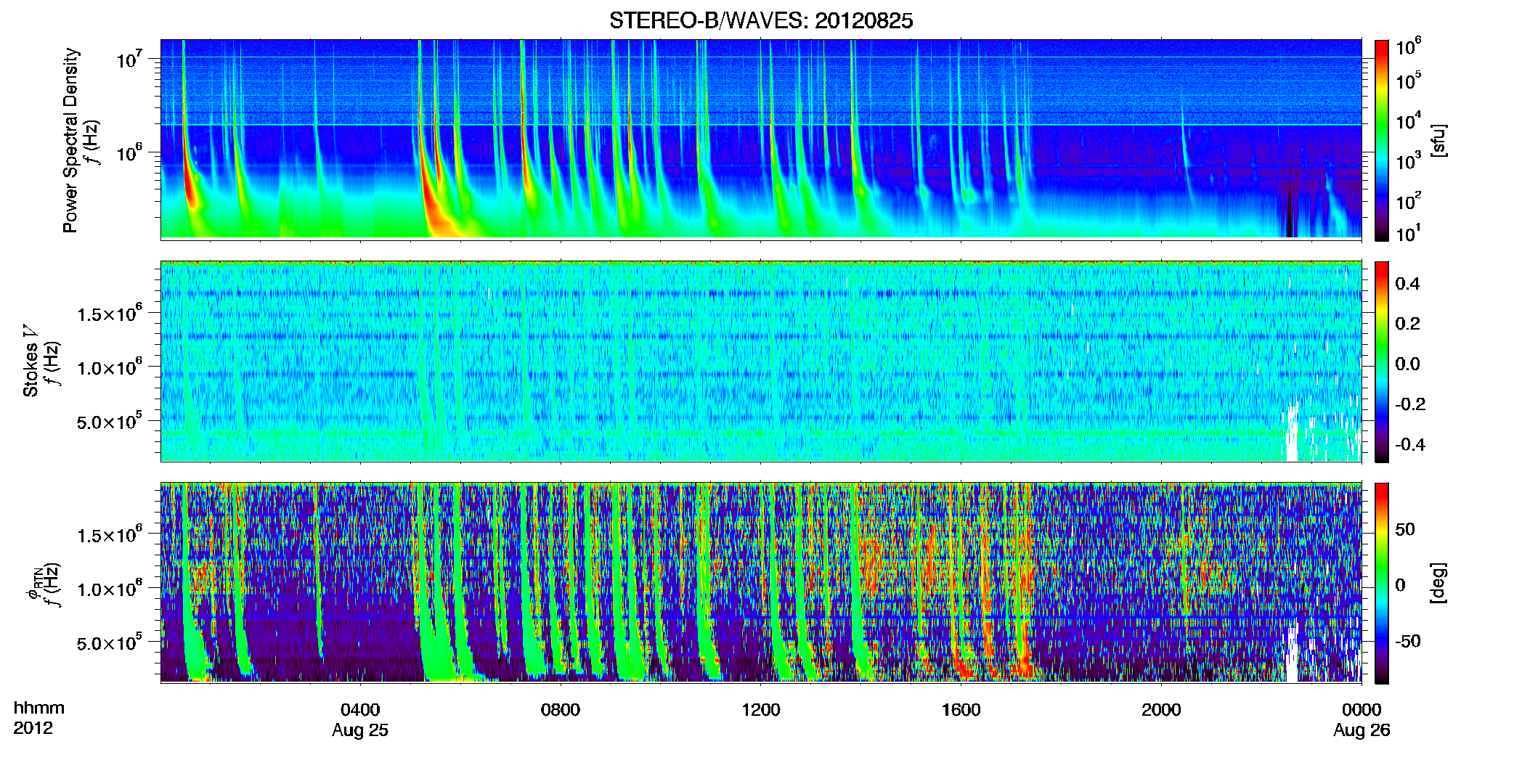Click the 0000 Aug 26 time label
Image resolution: width=1522 pixels, height=784 pixels.
coord(1362,719)
